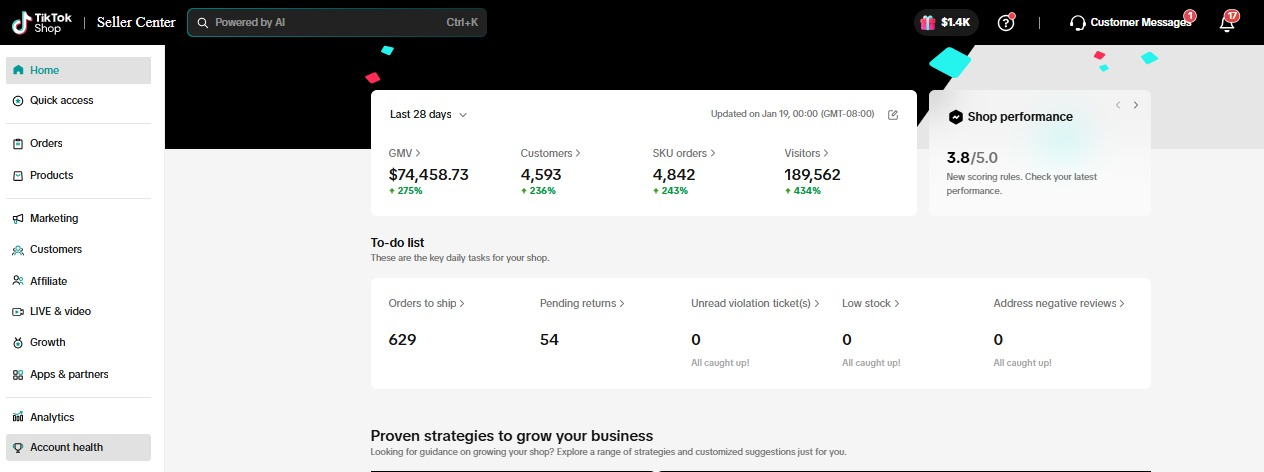Select Account health in the sidebar
This screenshot has height=472, width=1264.
[66, 447]
